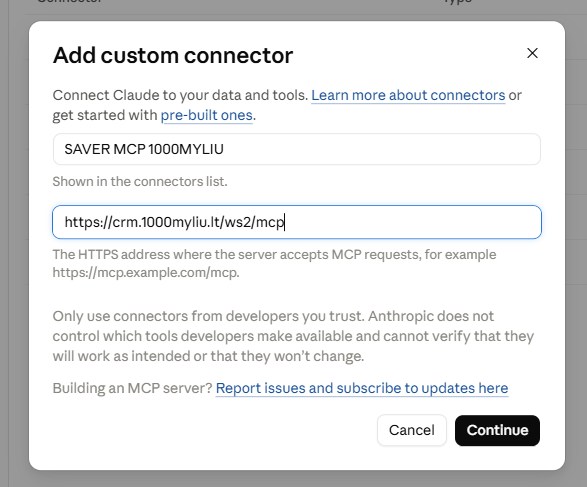This screenshot has width=587, height=487.
Task: Cancel adding the custom connector
Action: tap(411, 430)
